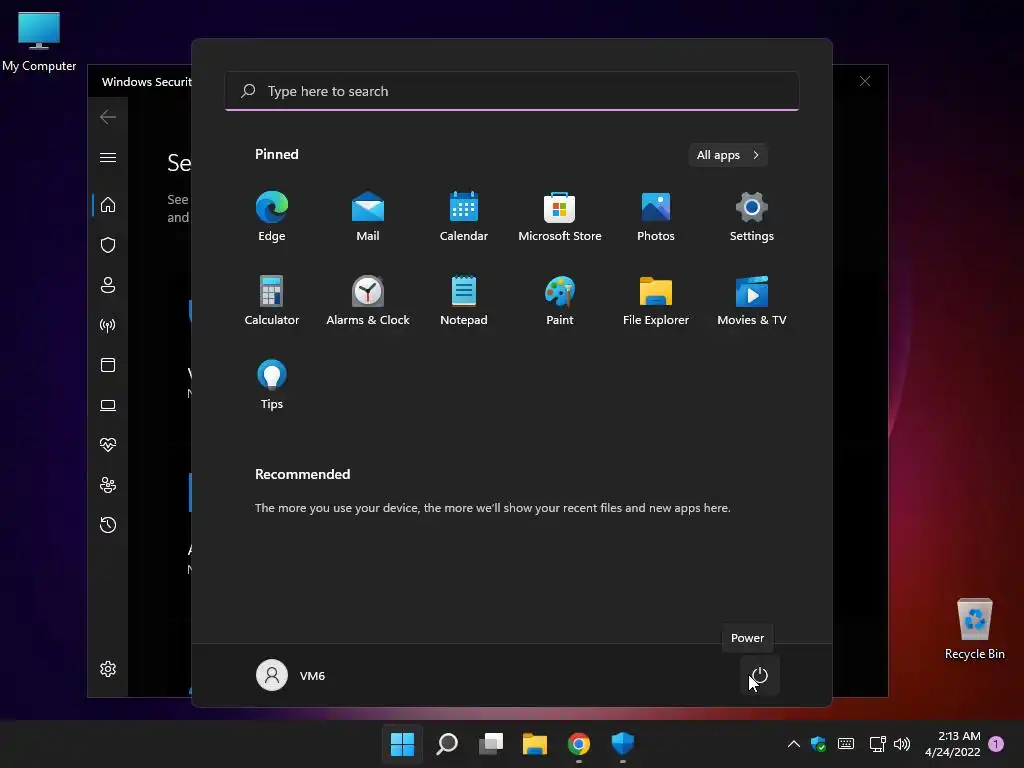Viewport: 1024px width, 768px height.
Task: Go back in Windows Security window
Action: pos(108,117)
